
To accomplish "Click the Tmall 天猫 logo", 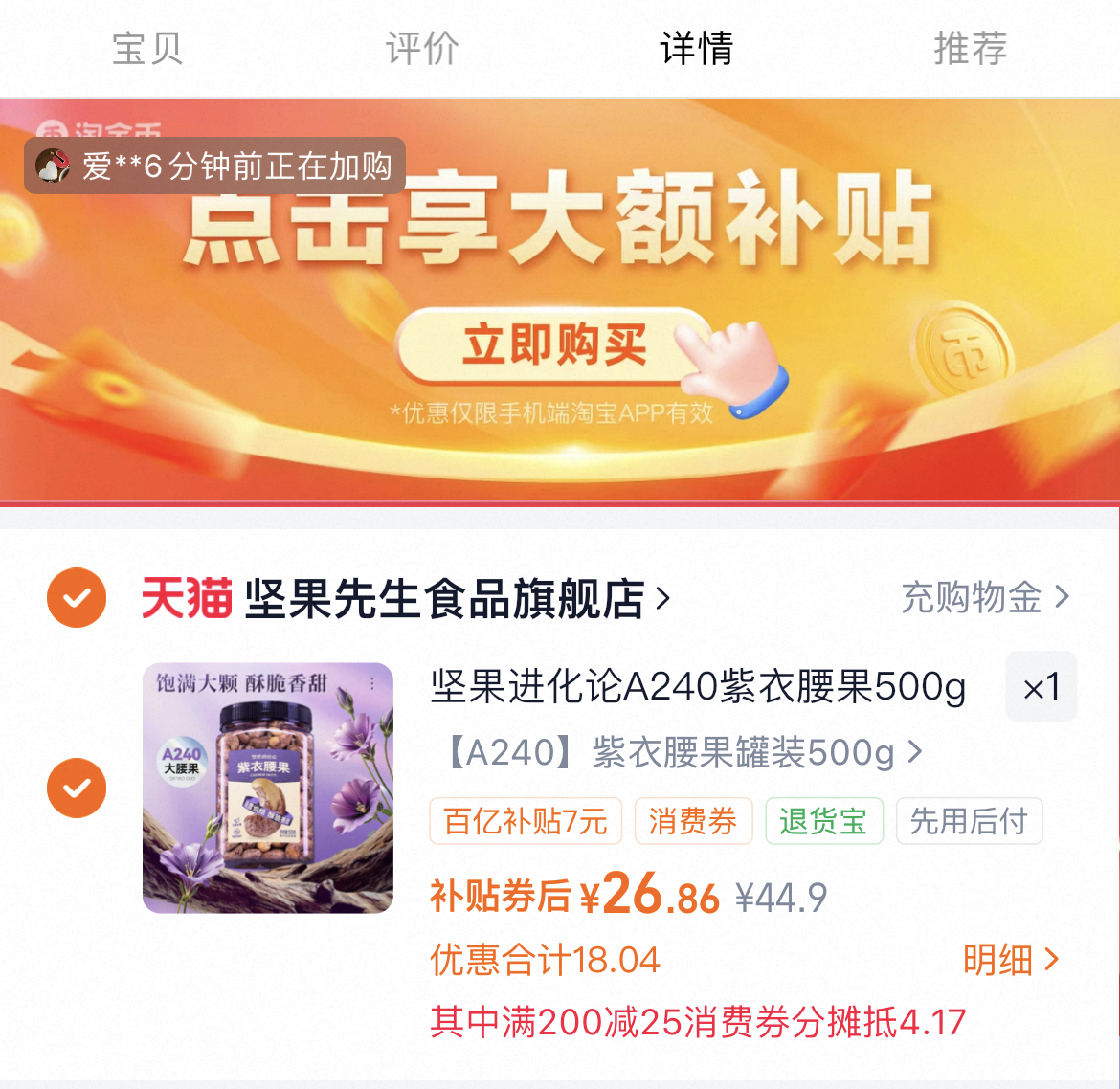I will tap(187, 598).
